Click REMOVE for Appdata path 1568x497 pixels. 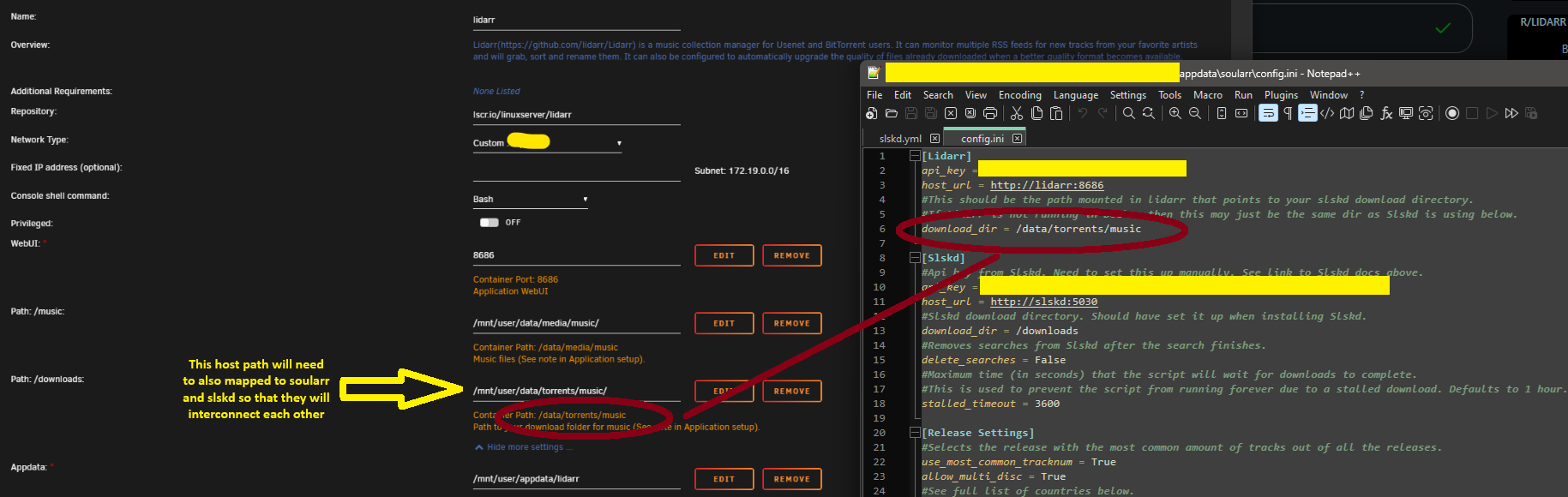point(792,479)
